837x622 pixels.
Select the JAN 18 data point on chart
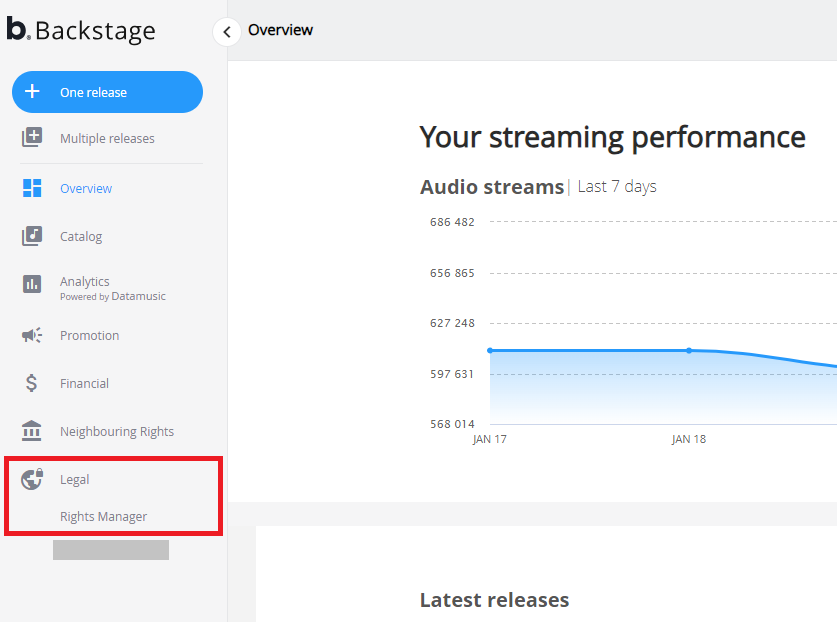[x=689, y=350]
